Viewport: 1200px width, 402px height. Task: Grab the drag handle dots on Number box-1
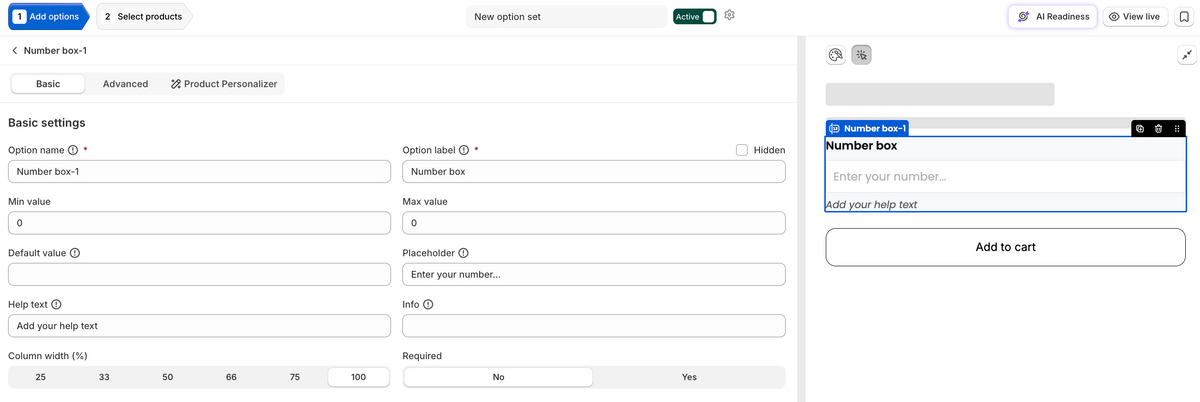pos(1176,128)
